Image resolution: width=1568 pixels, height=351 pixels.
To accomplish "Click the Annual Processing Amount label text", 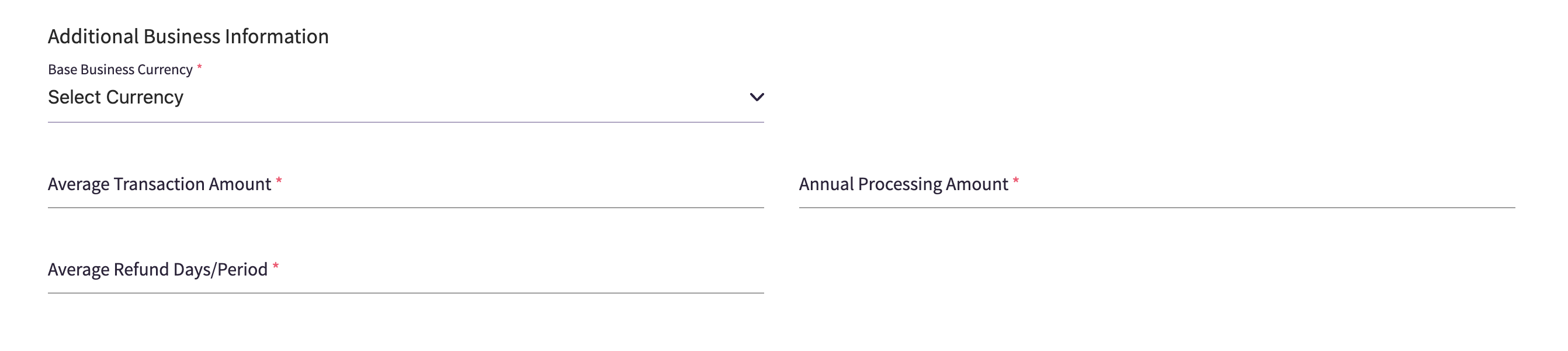I will pos(903,184).
